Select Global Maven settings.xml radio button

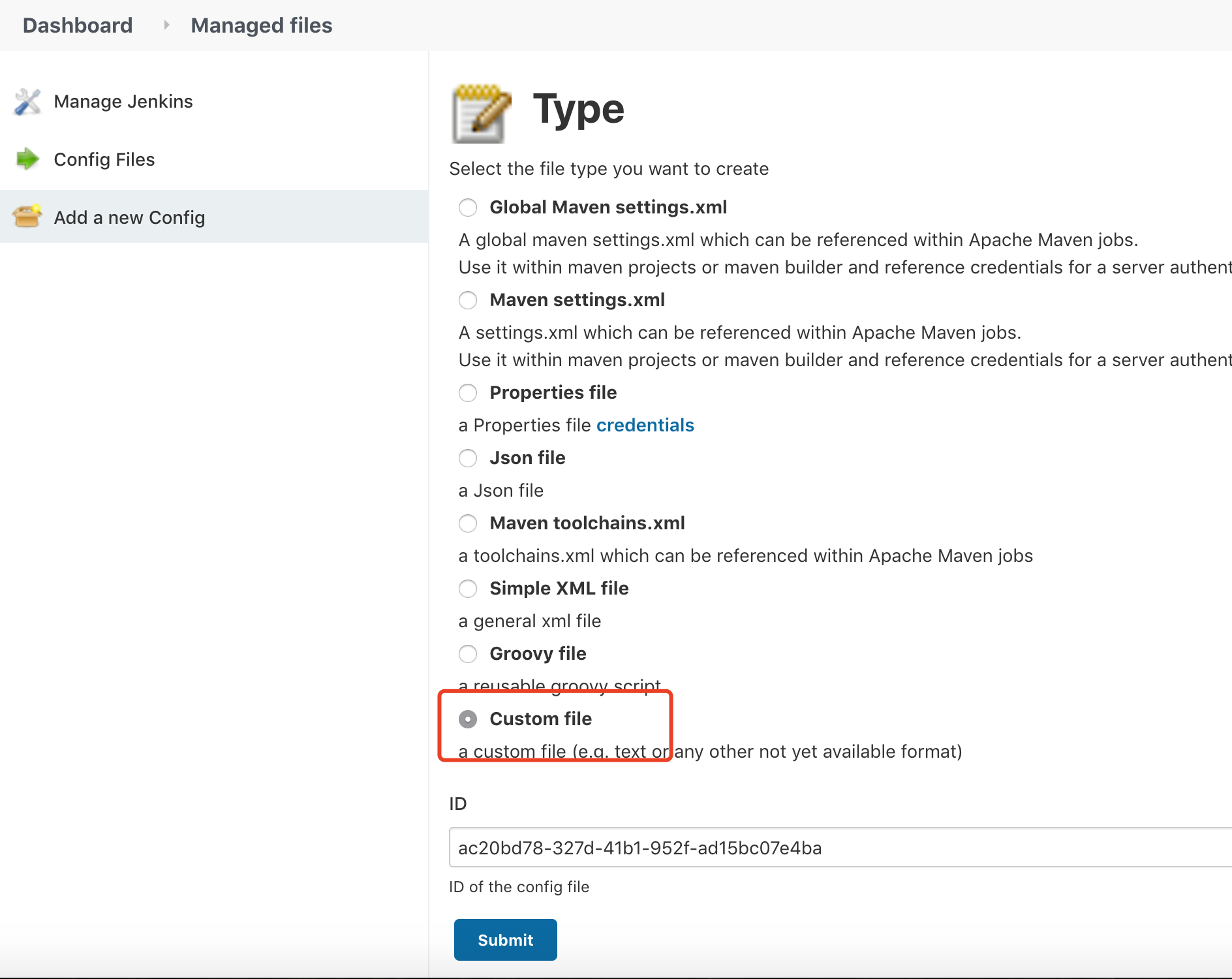click(x=468, y=208)
